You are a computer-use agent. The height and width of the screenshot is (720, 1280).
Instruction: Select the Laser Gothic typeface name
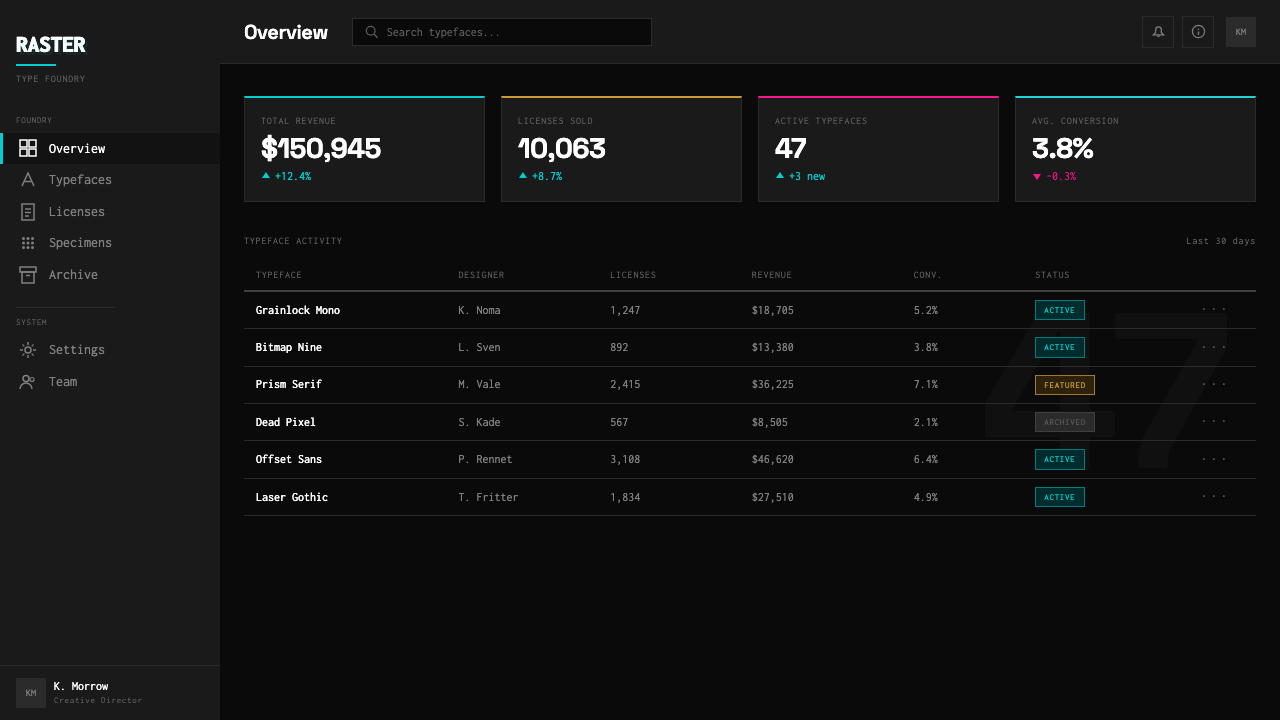[x=292, y=497]
